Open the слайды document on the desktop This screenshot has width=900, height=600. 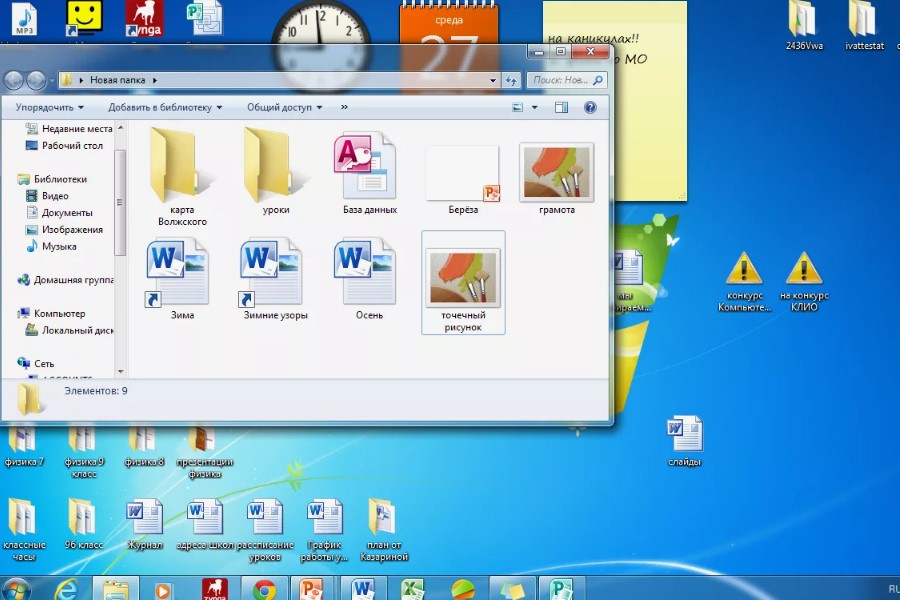pyautogui.click(x=685, y=436)
